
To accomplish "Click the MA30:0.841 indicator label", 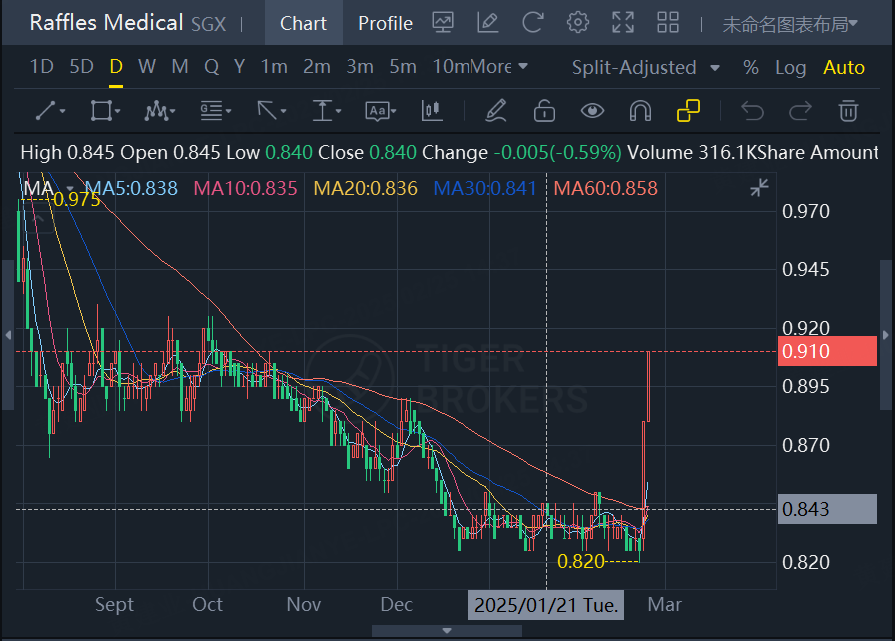I will [x=485, y=188].
